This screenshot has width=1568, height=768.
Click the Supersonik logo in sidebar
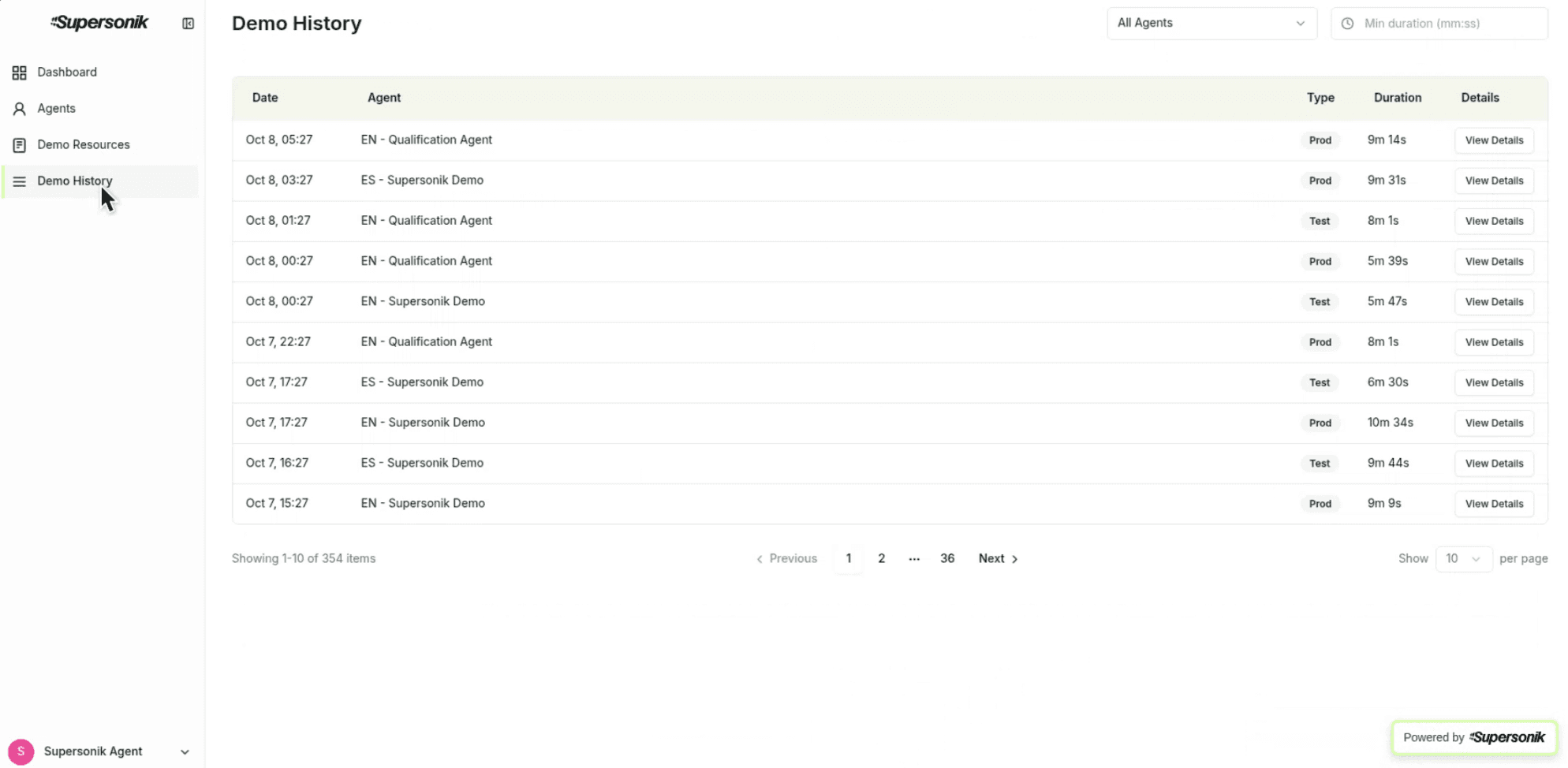pyautogui.click(x=99, y=23)
